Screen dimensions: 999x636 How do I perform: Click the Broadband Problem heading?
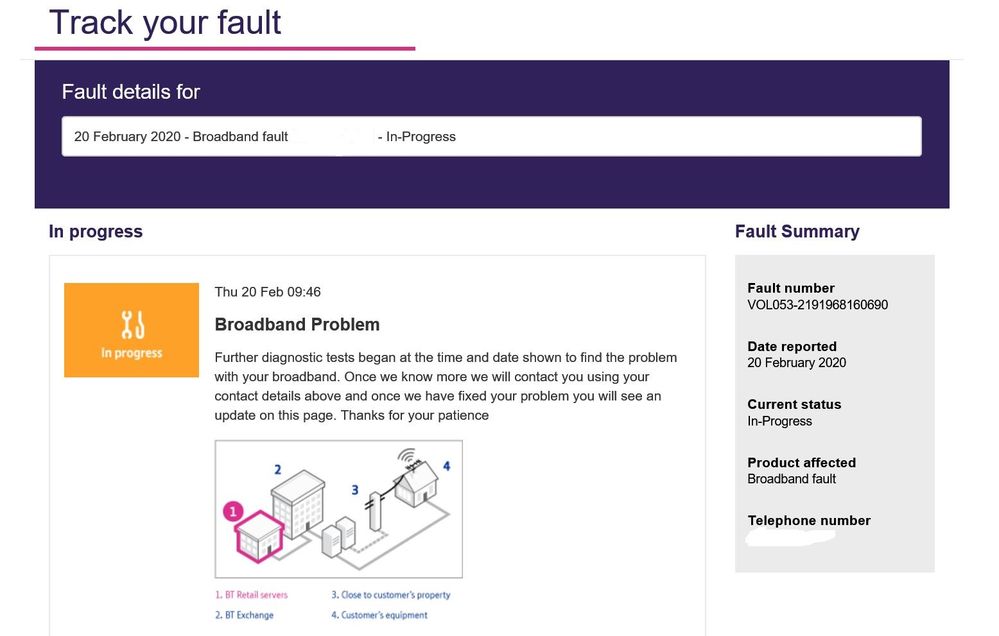pyautogui.click(x=297, y=325)
